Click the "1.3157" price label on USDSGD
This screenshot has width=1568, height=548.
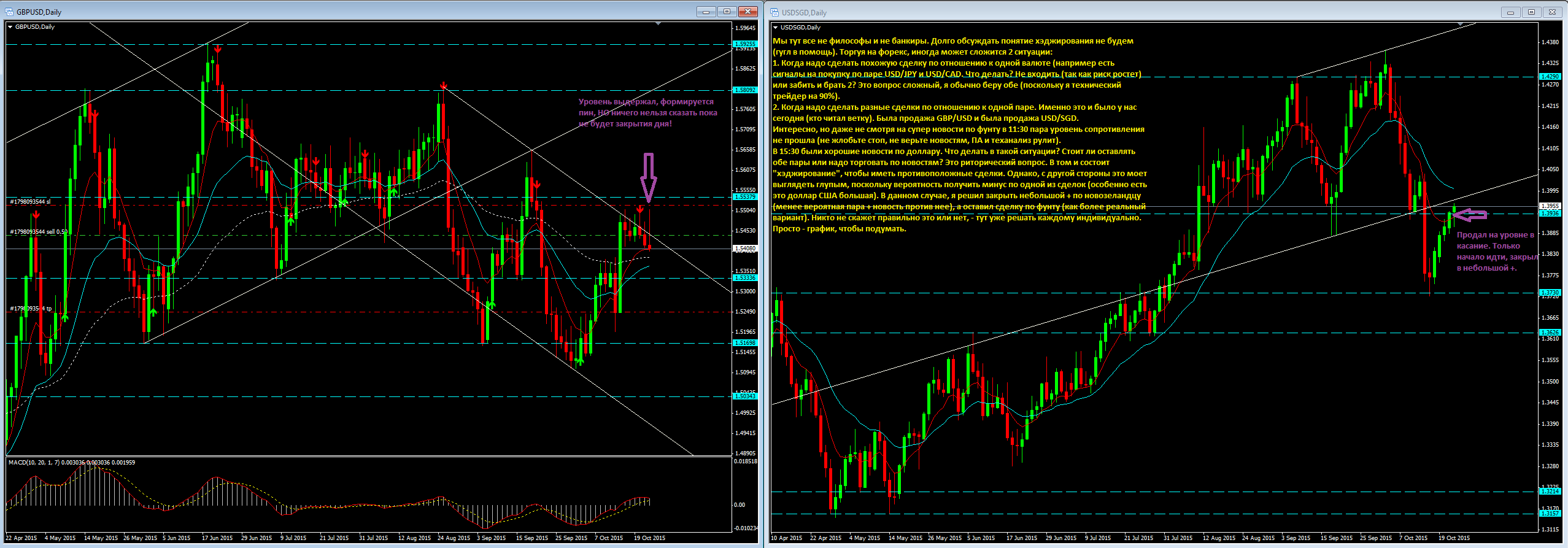click(1550, 514)
